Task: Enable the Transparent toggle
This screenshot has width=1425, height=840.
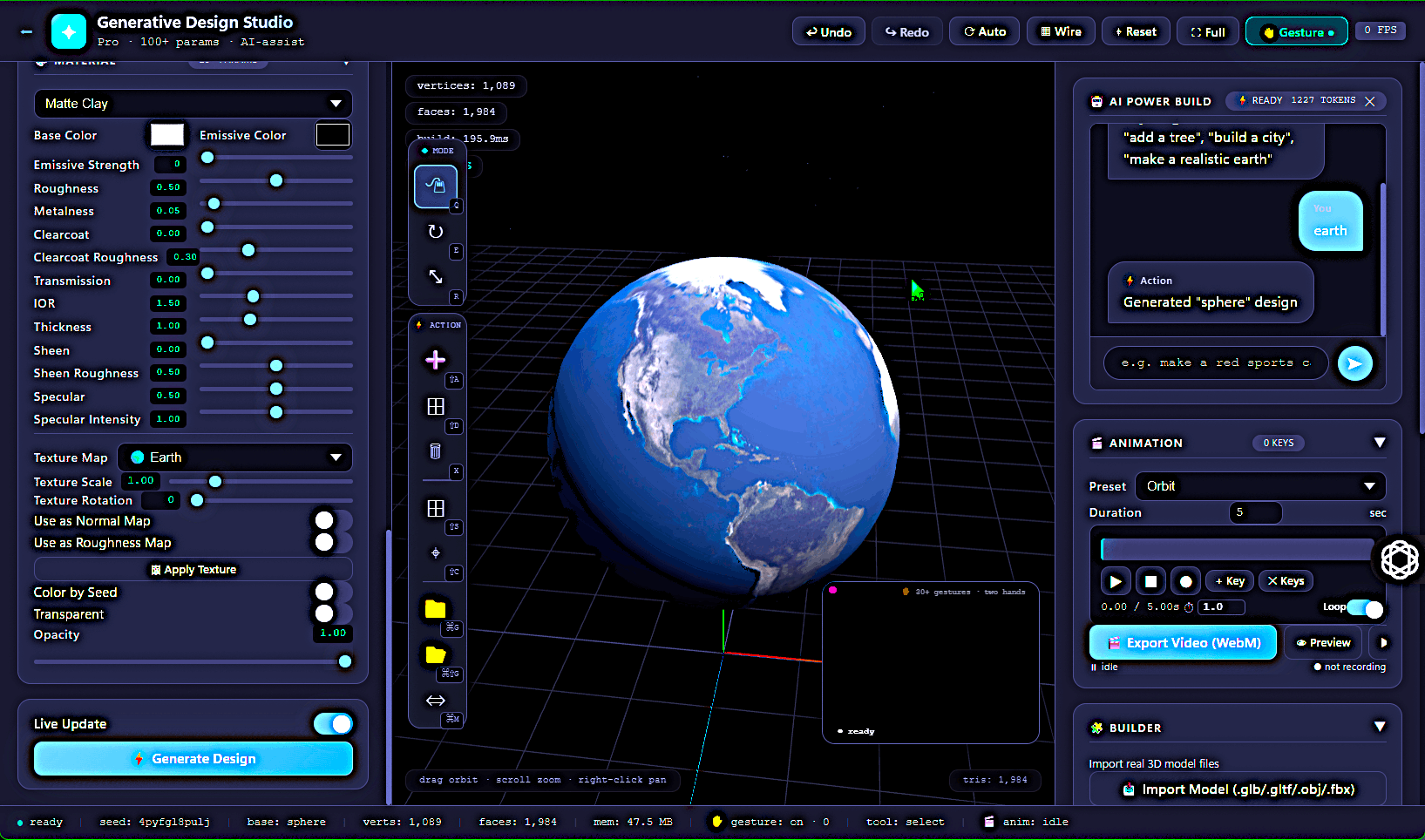Action: coord(333,613)
